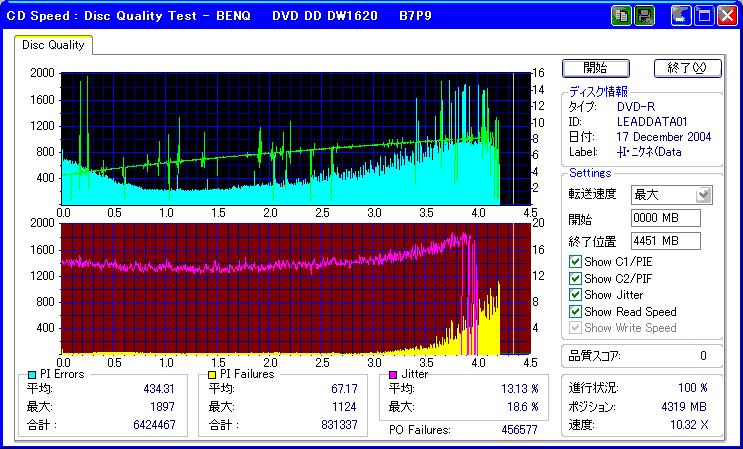Image resolution: width=743 pixels, height=449 pixels.
Task: Toggle the Show C1/PIE checkbox
Action: point(575,261)
